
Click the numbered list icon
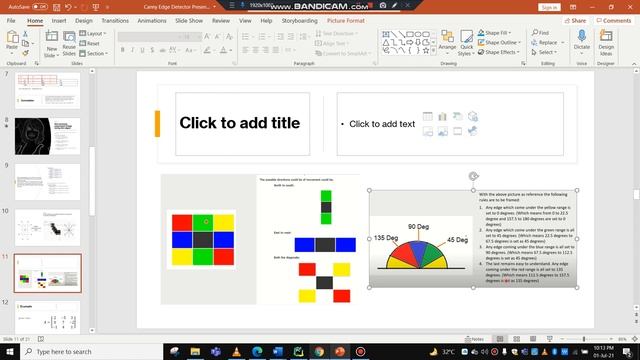click(262, 37)
